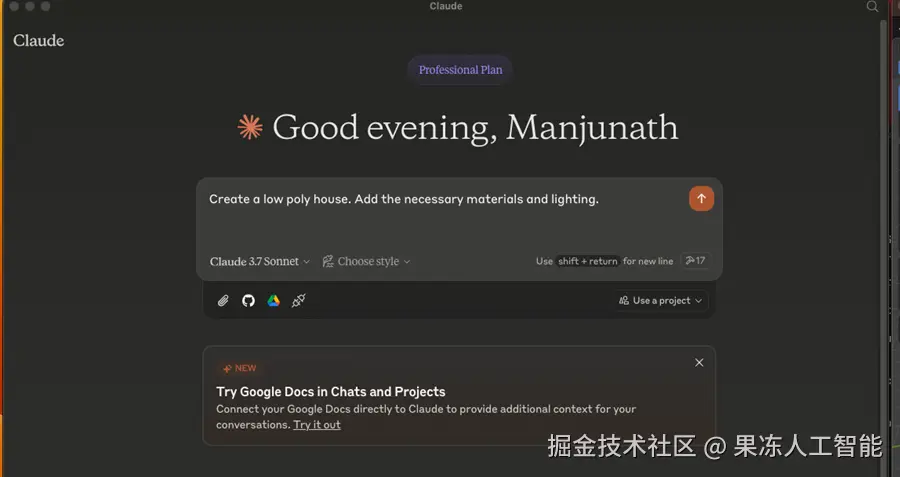Screen dimensions: 900x477
Task: Open the Claude 3.7 Sonnet model selector
Action: coord(259,261)
